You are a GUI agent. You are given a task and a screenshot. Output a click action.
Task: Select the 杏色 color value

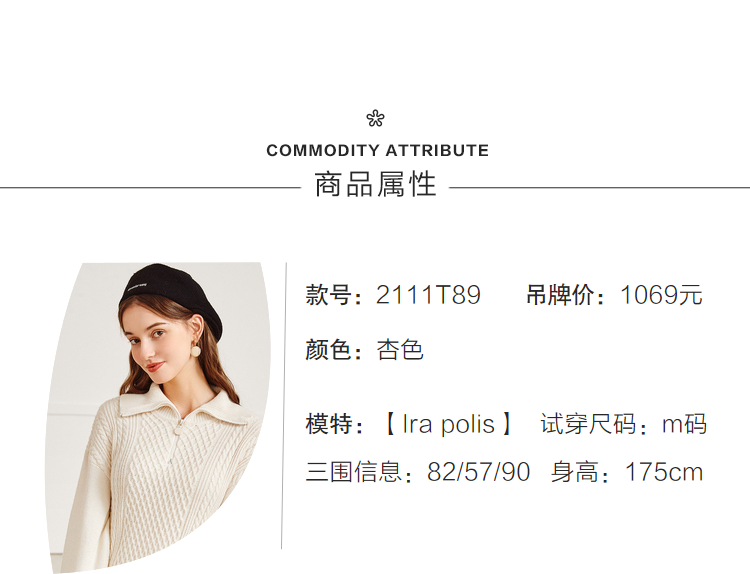tap(400, 349)
